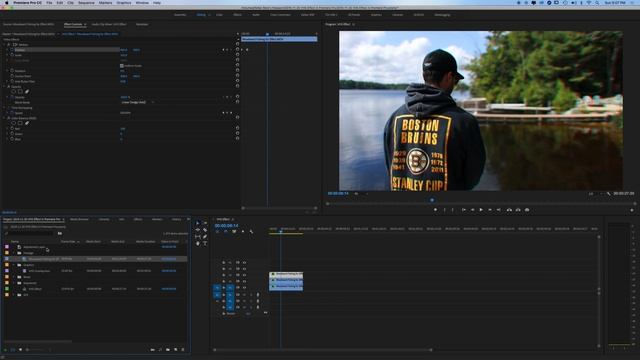Toggle Scale stopwatch animation
Image resolution: width=640 pixels, height=360 pixels.
[x=12, y=55]
